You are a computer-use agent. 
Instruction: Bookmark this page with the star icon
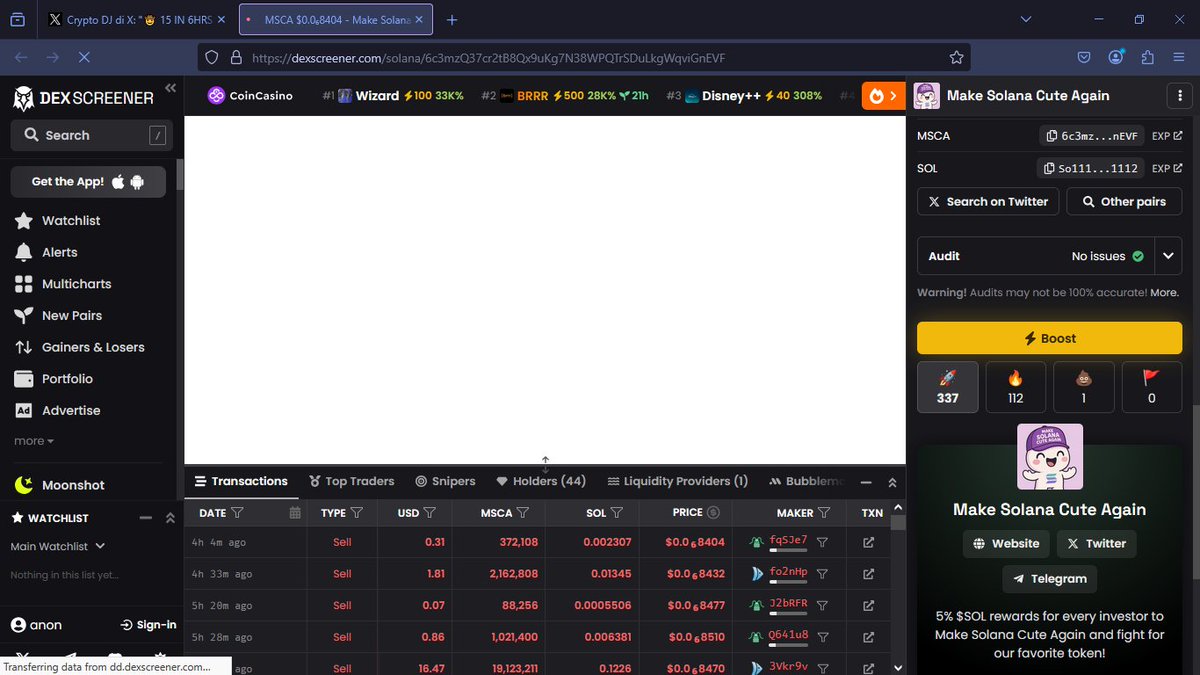(956, 58)
